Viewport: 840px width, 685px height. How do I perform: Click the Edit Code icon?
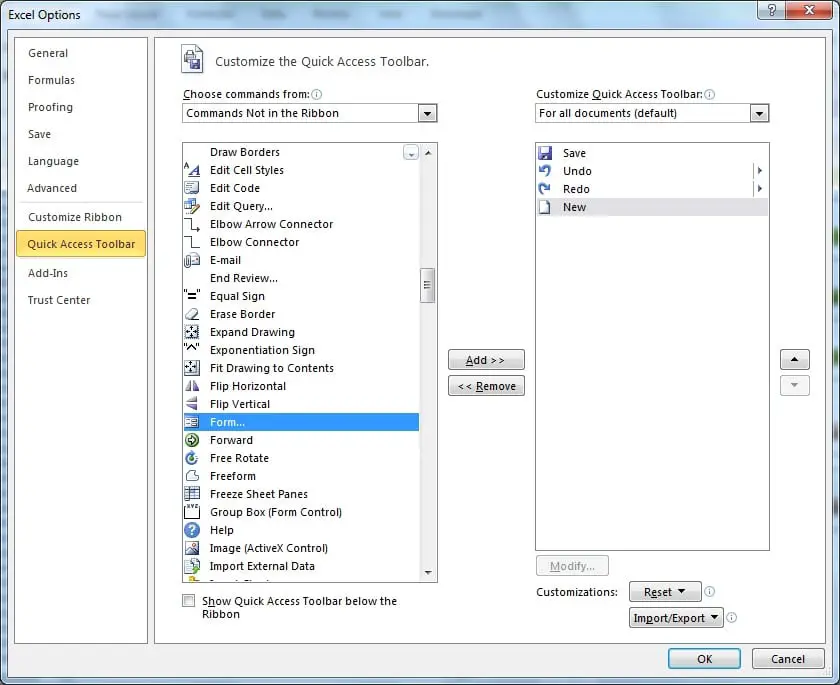tap(192, 188)
